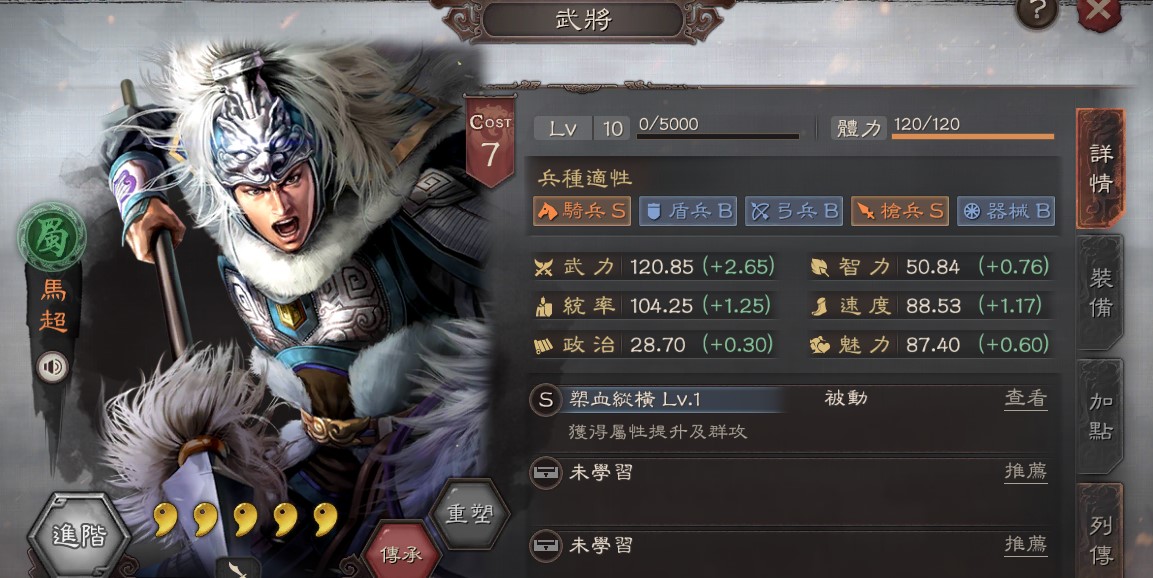
Task: Open the help question mark icon
Action: (x=1037, y=12)
